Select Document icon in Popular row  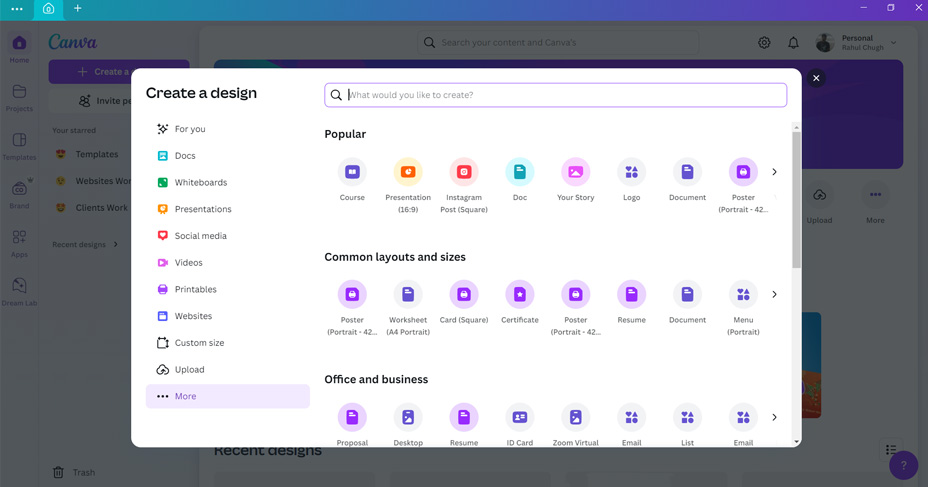pyautogui.click(x=687, y=172)
